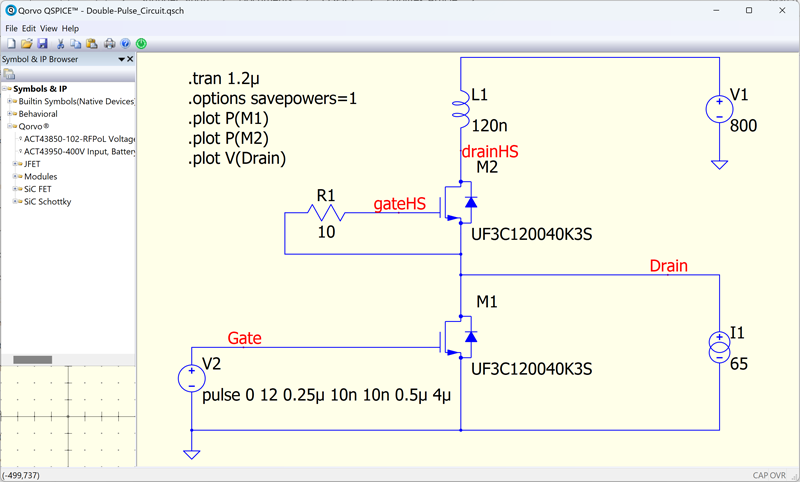
Task: Run simulation with green power icon
Action: pos(141,44)
